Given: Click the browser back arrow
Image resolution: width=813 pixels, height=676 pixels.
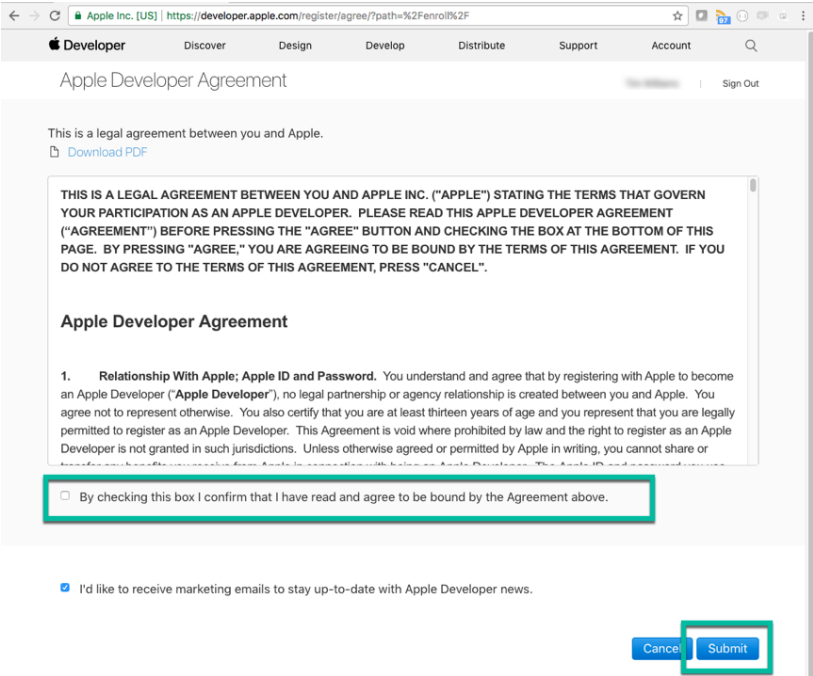Looking at the screenshot, I should (14, 15).
